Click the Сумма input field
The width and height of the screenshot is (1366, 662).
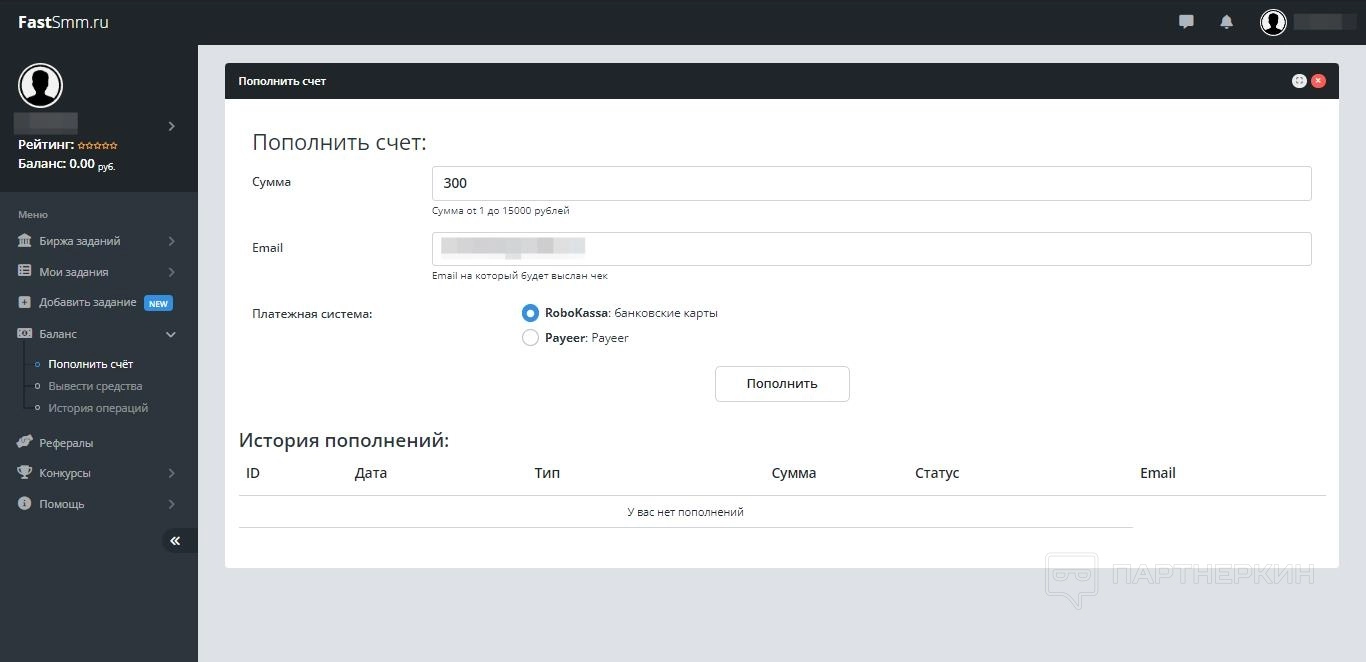tap(871, 183)
